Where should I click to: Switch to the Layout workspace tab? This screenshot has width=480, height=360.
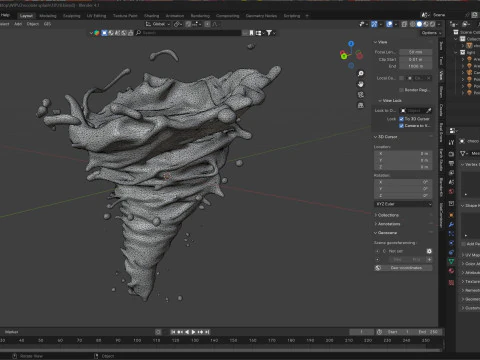tap(26, 16)
